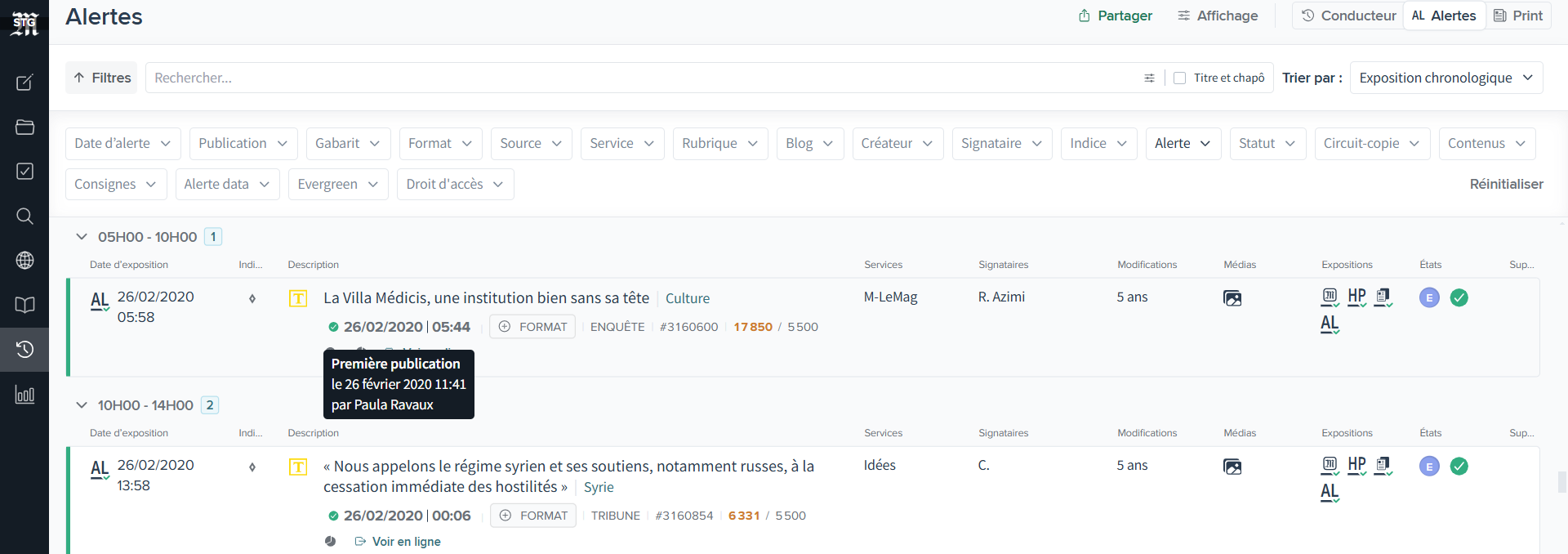The height and width of the screenshot is (554, 1568).
Task: Click the HP exposition icon in first row
Action: point(1356,297)
